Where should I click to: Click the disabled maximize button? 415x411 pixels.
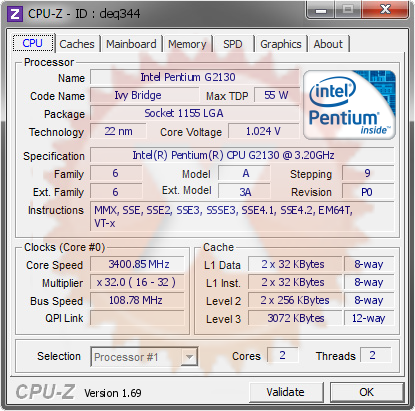[x=348, y=10]
